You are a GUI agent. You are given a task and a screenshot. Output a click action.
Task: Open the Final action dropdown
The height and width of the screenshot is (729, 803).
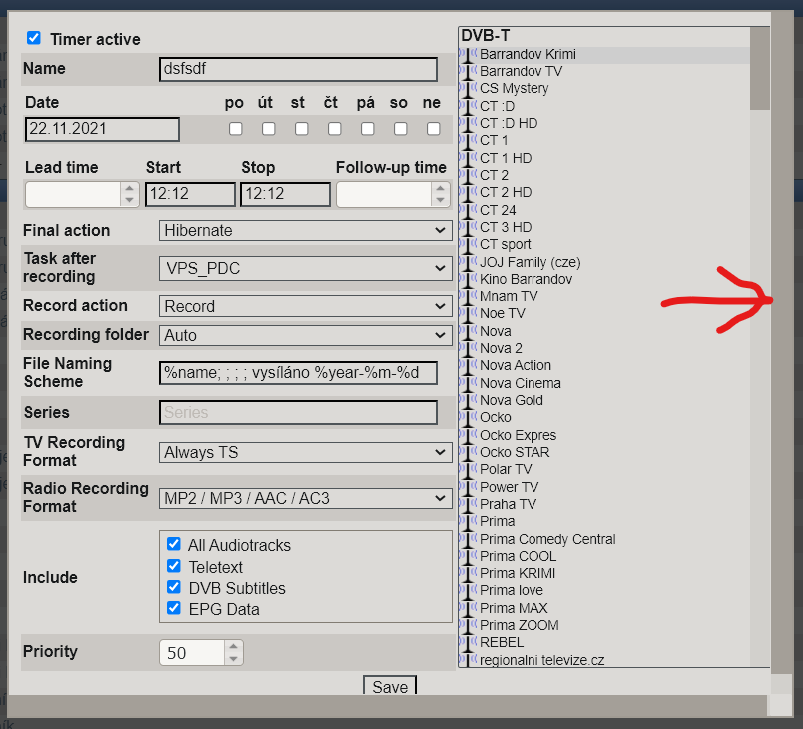306,230
